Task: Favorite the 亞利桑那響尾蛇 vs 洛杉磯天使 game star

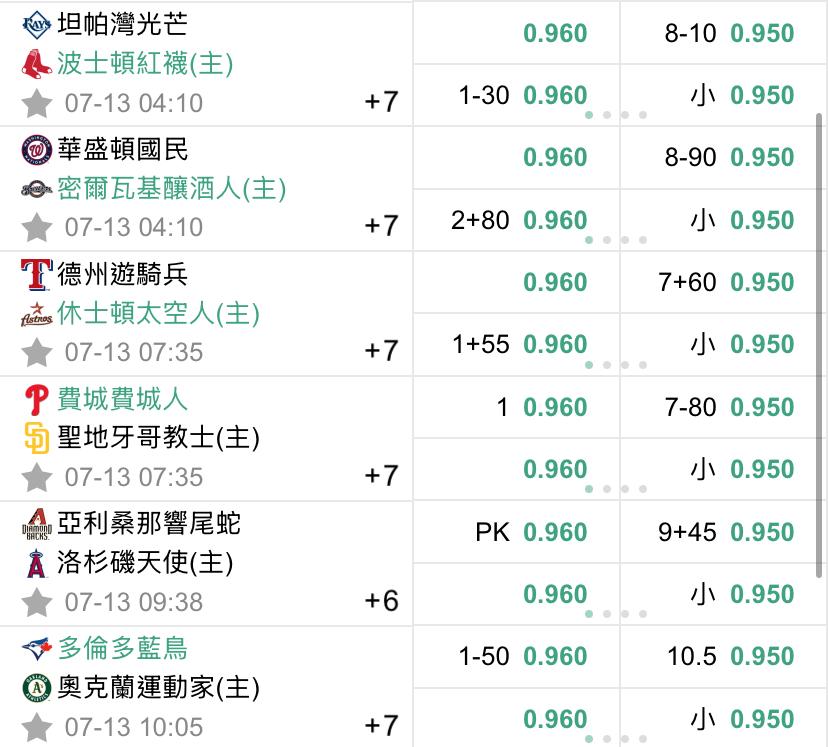Action: tap(37, 602)
